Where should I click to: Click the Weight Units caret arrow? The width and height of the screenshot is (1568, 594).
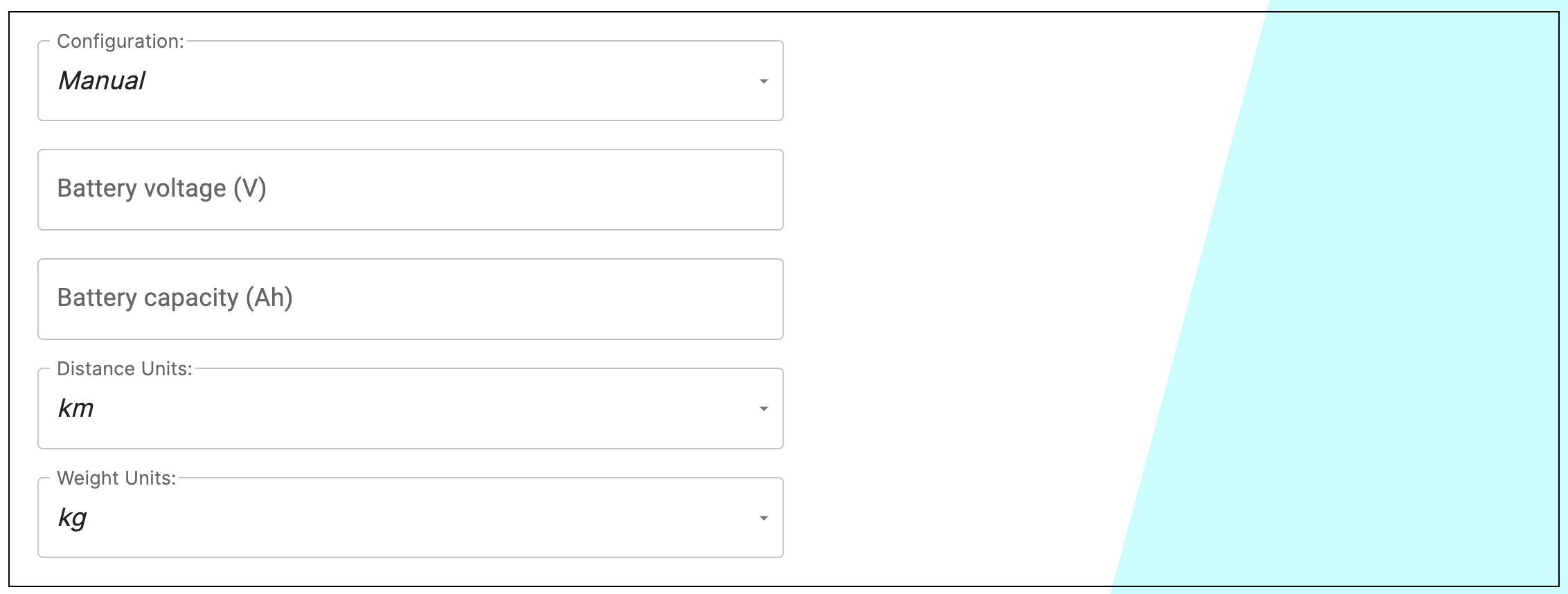tap(763, 519)
